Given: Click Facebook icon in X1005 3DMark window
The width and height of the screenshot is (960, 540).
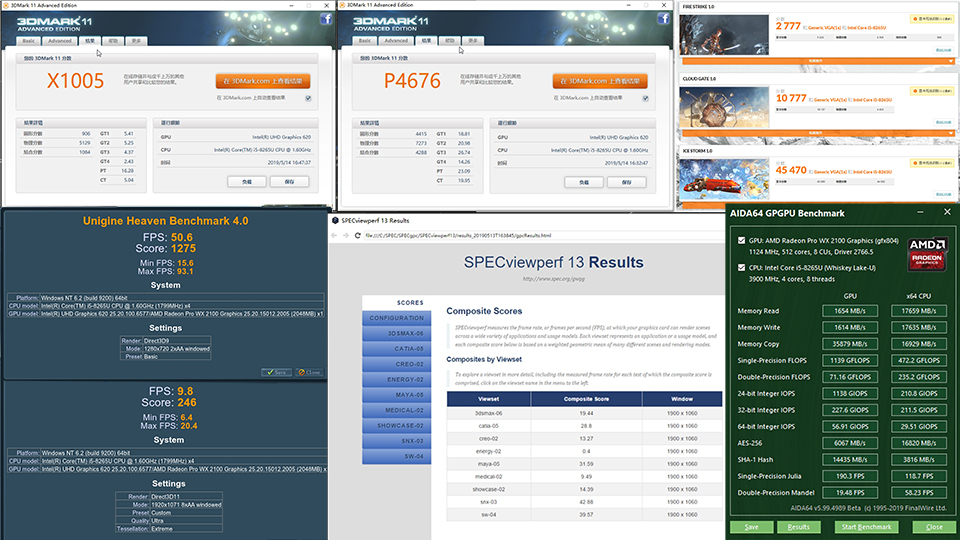Looking at the screenshot, I should [x=326, y=19].
